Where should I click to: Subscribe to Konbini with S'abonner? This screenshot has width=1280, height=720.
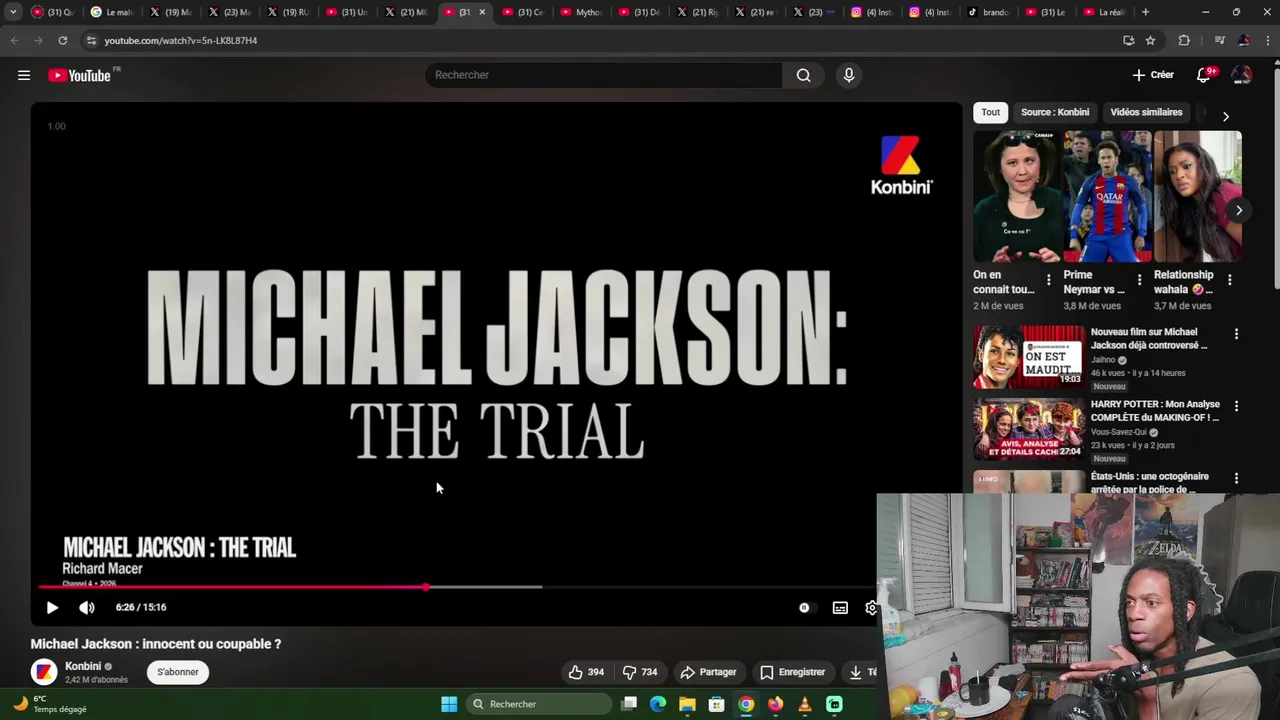[177, 672]
